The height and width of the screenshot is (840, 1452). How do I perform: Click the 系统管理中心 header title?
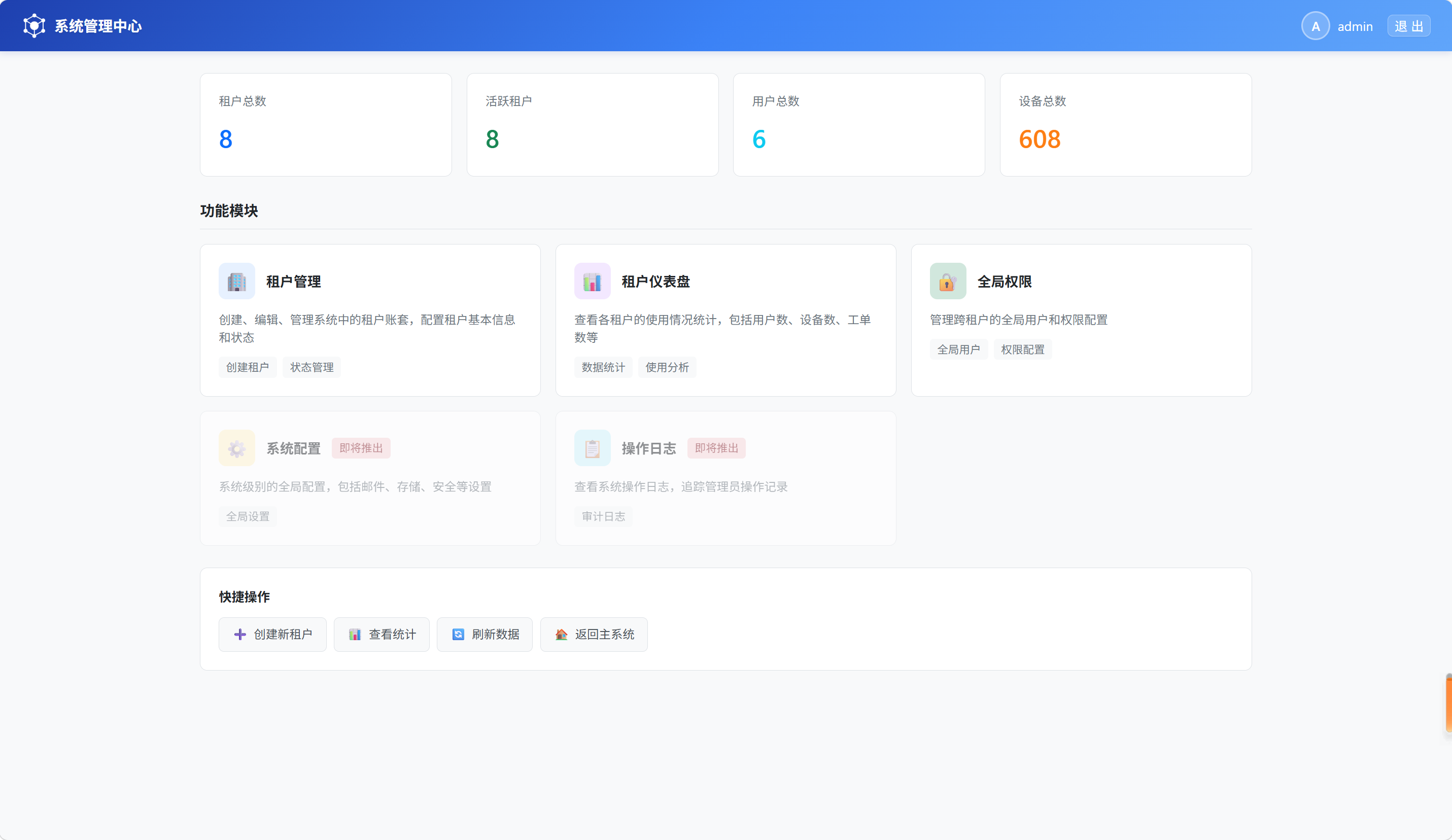98,26
